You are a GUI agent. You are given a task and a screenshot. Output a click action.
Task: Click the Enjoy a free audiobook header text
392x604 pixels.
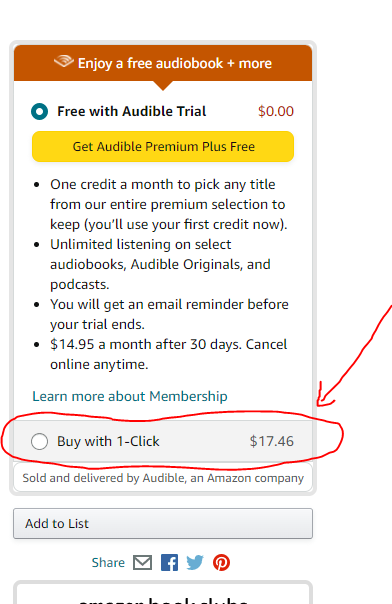(175, 63)
